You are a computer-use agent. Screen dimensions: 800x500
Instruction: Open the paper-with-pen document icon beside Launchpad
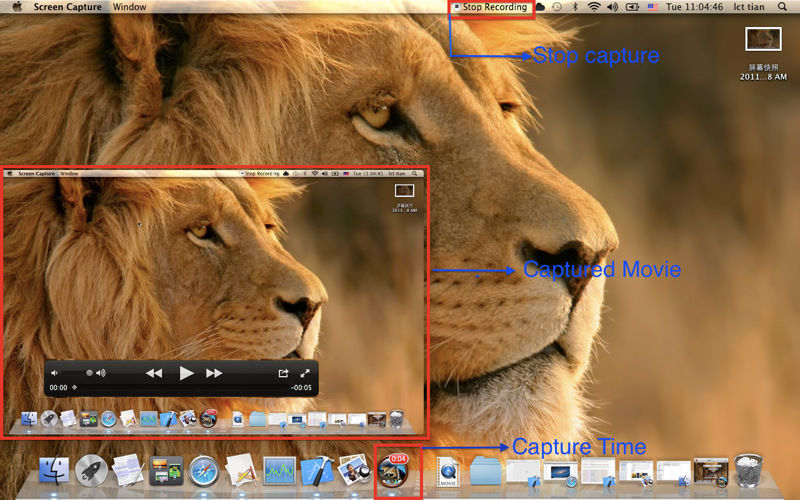point(129,470)
